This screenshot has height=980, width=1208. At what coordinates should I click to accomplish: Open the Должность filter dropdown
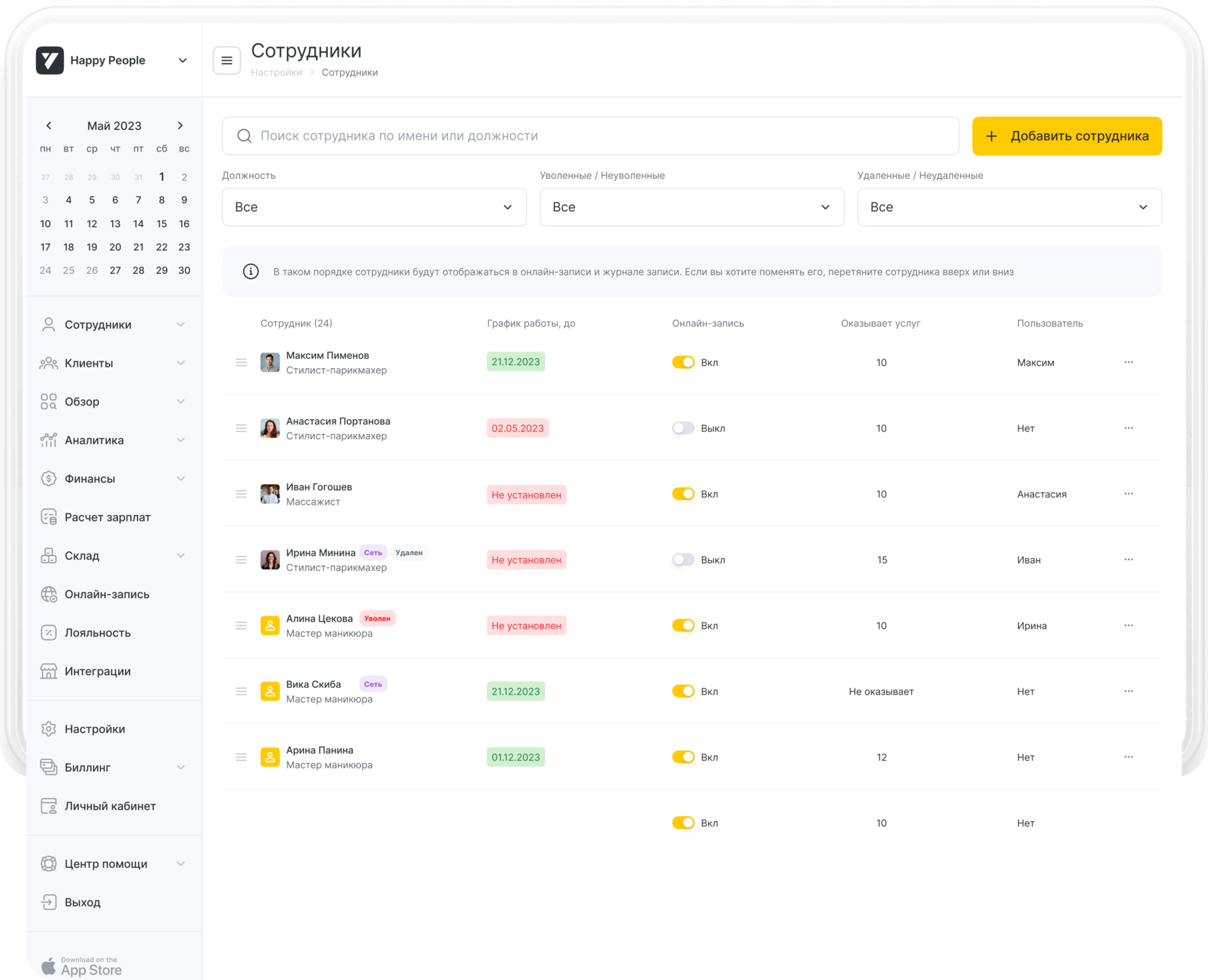pos(374,207)
